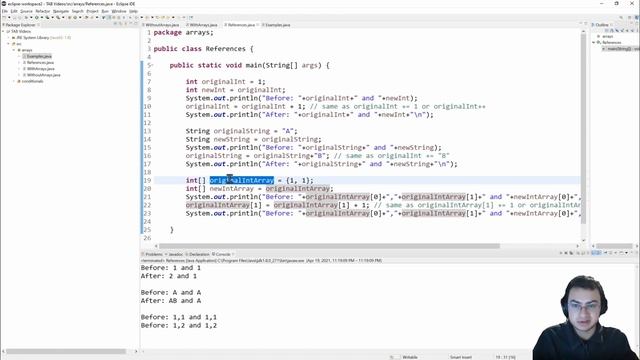Expand the conditionals package node
The image size is (640, 360).
(x=13, y=81)
